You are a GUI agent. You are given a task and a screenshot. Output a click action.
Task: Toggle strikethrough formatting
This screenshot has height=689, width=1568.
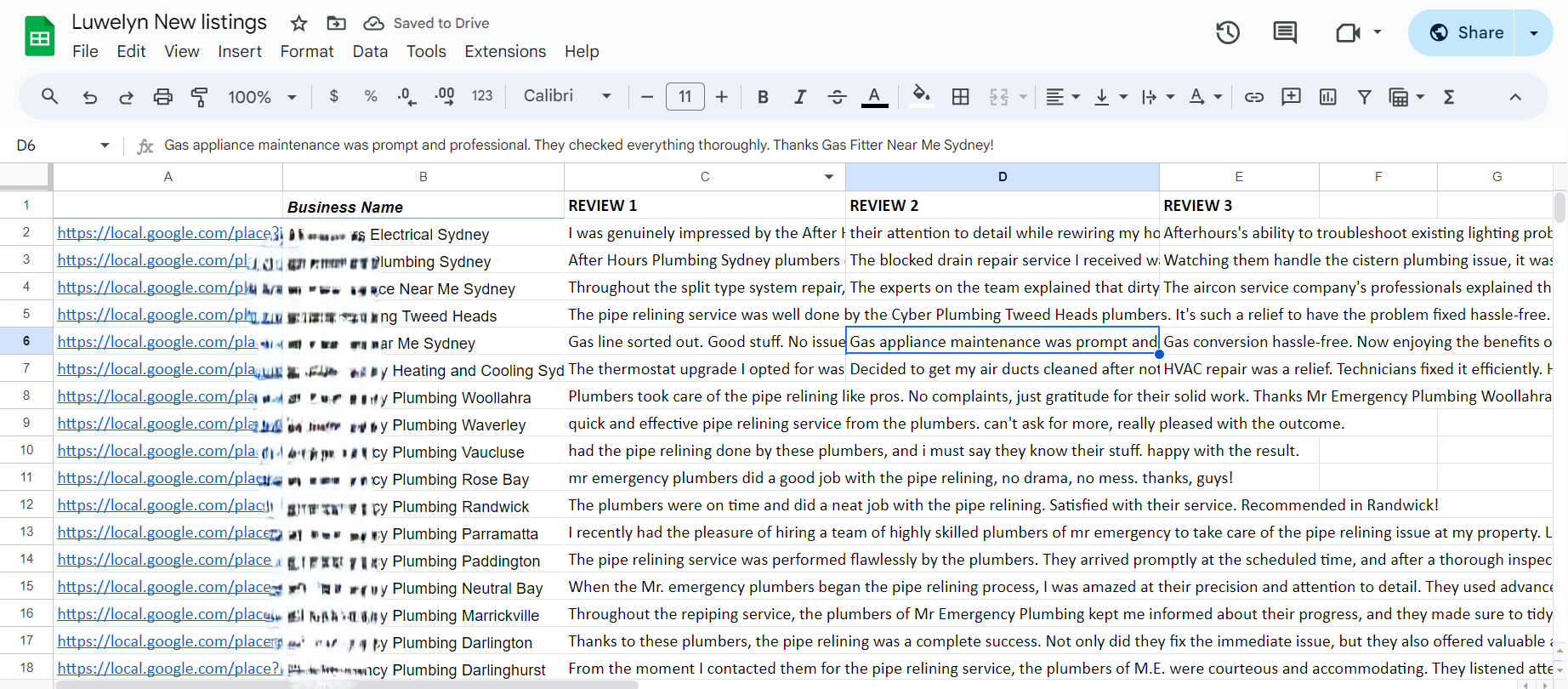pyautogui.click(x=837, y=97)
